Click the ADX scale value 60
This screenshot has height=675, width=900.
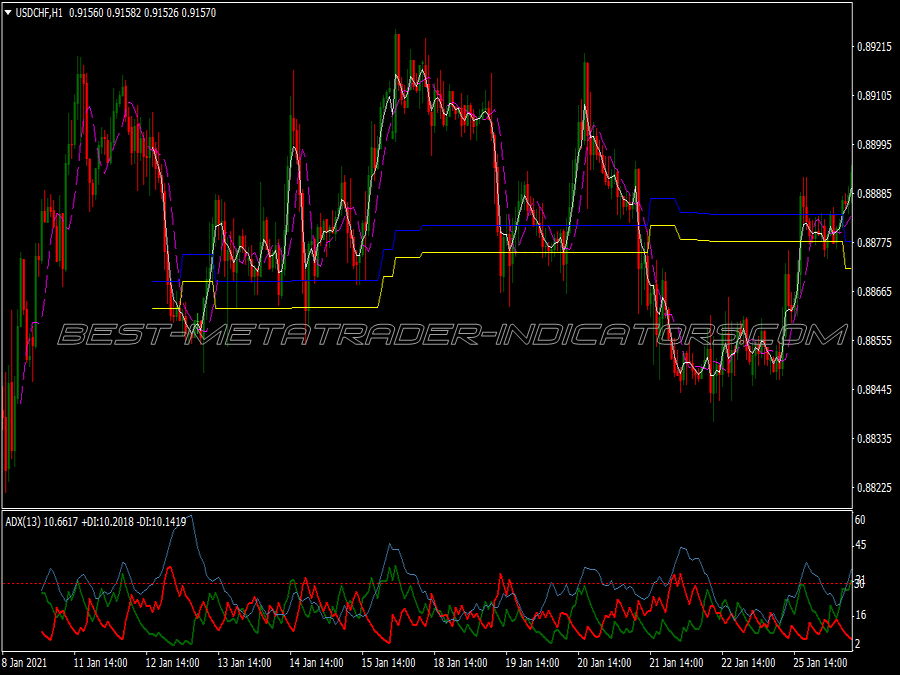click(x=860, y=520)
